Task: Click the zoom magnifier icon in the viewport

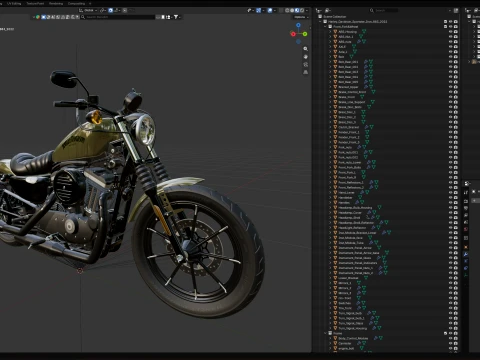Action: [x=305, y=49]
